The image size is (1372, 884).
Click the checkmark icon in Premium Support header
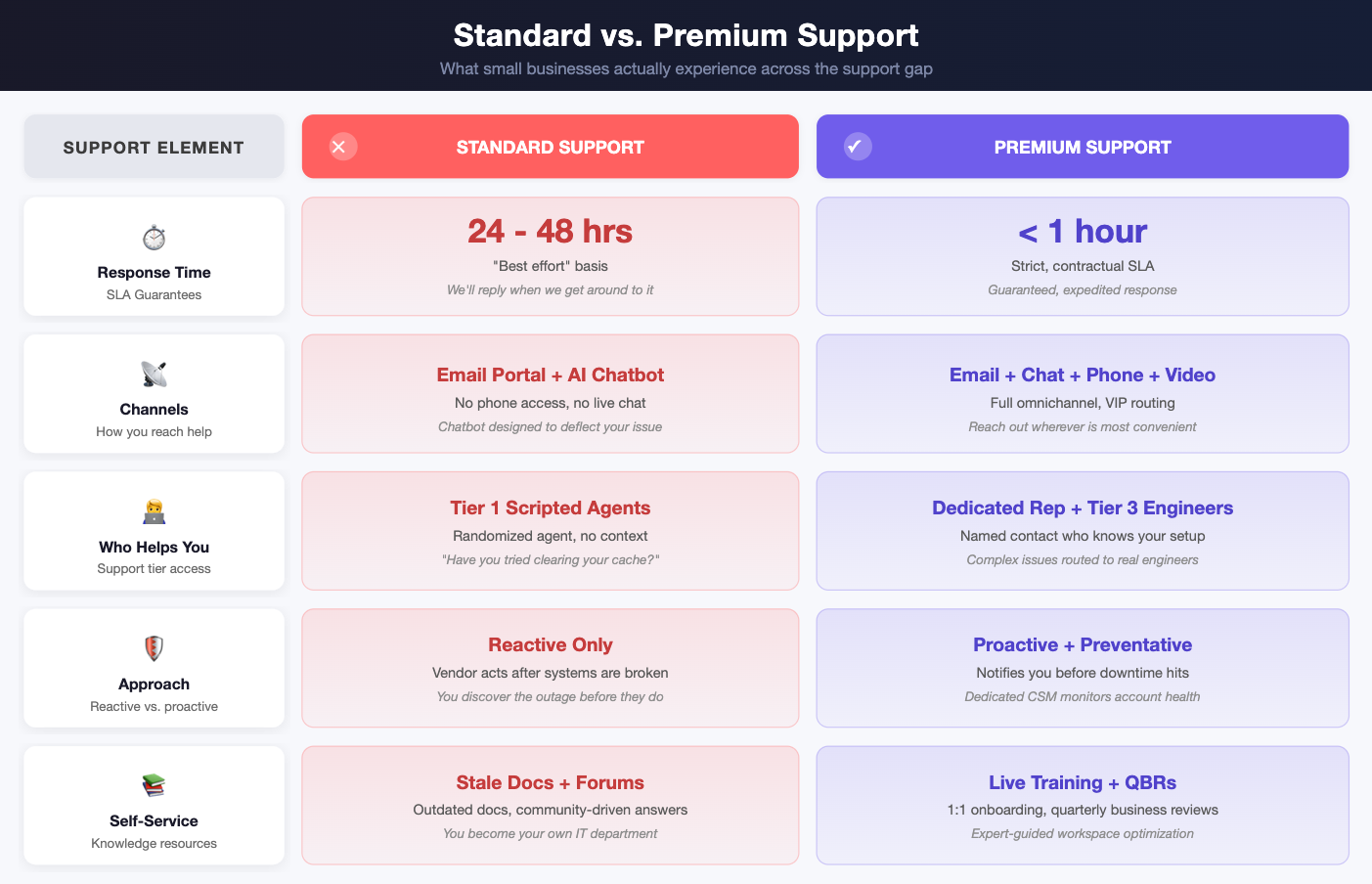tap(856, 147)
